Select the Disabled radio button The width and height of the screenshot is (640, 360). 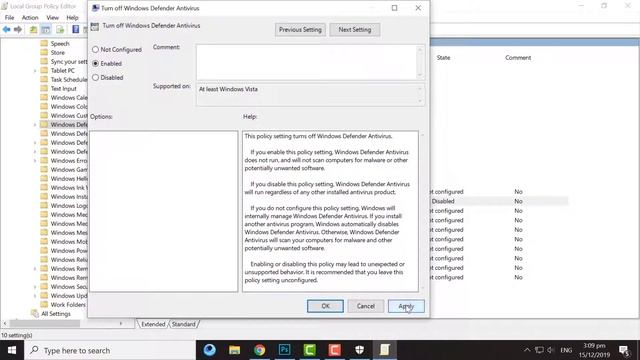[x=96, y=78]
